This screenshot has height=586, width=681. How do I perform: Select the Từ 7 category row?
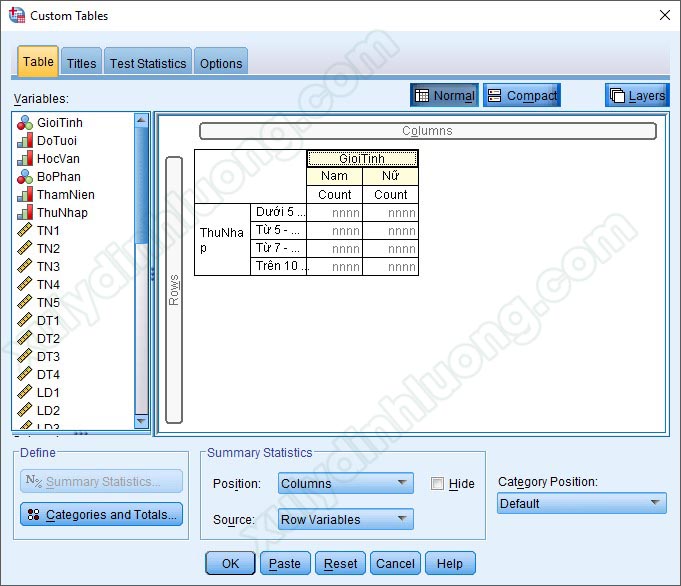tap(278, 248)
